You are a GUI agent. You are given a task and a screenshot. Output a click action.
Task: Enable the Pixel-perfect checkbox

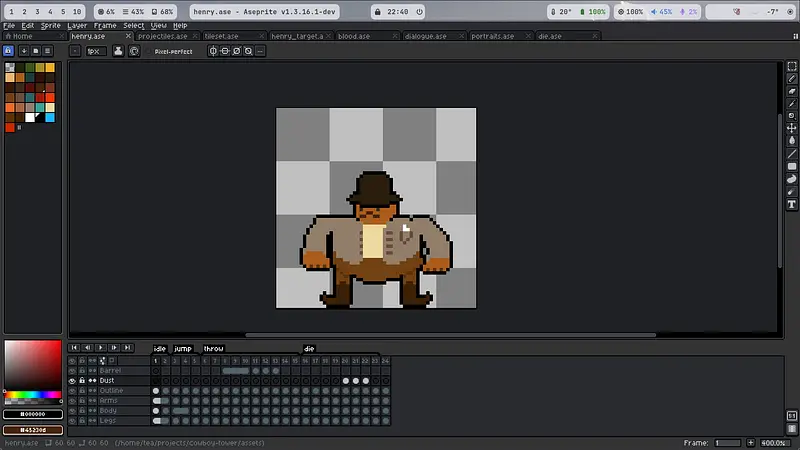pyautogui.click(x=148, y=50)
